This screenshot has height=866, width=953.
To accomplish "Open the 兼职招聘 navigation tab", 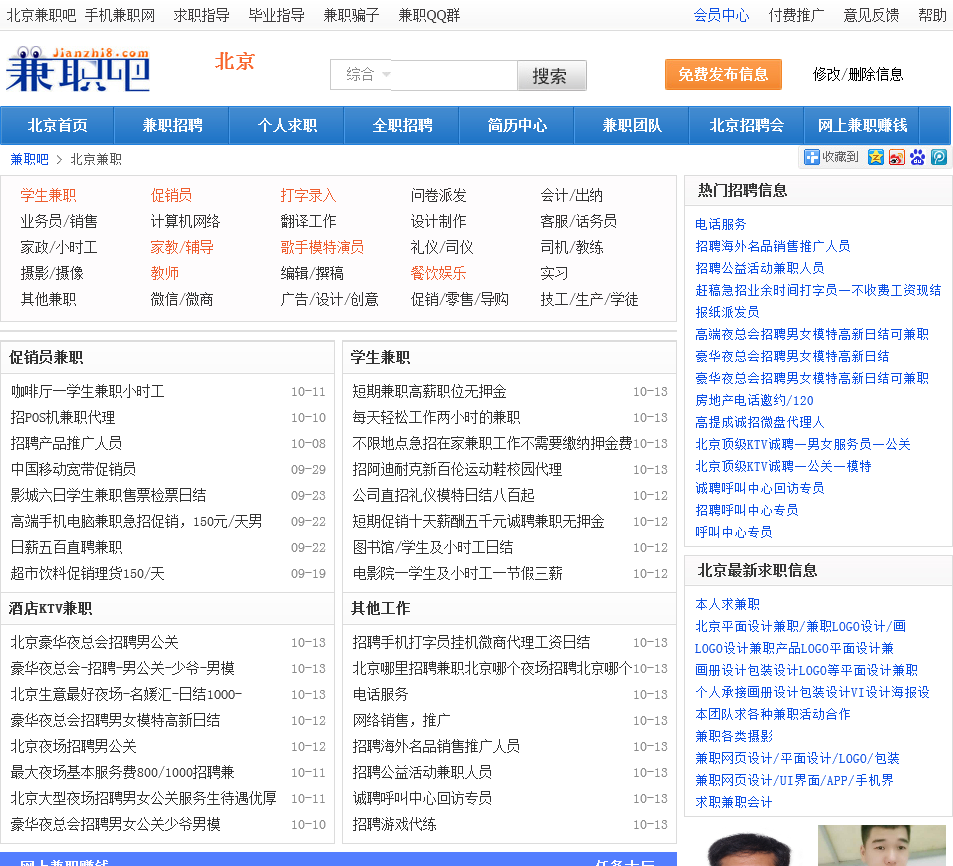I will pyautogui.click(x=172, y=125).
